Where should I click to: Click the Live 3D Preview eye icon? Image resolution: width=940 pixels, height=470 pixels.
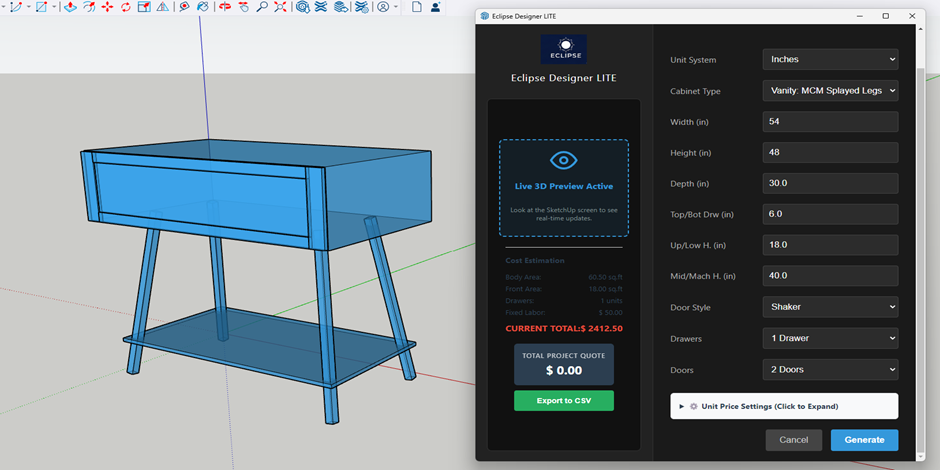(x=564, y=160)
